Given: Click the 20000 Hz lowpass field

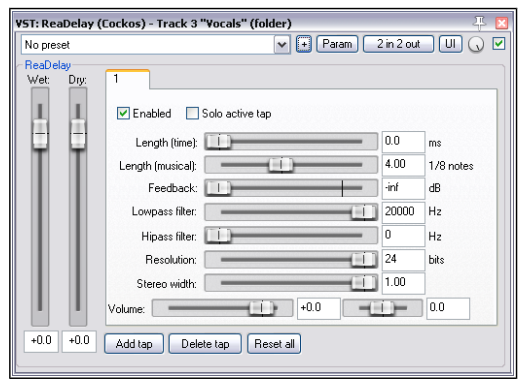Looking at the screenshot, I should 403,212.
